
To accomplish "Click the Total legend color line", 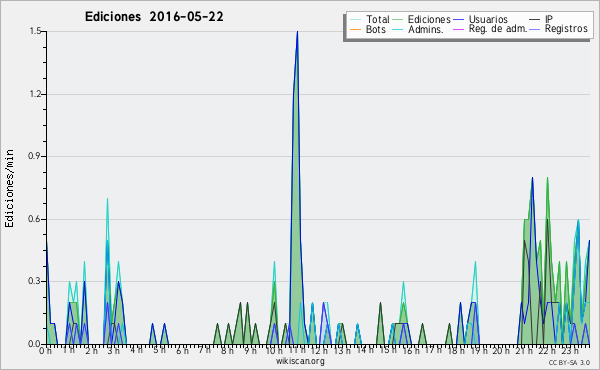I will [x=355, y=20].
